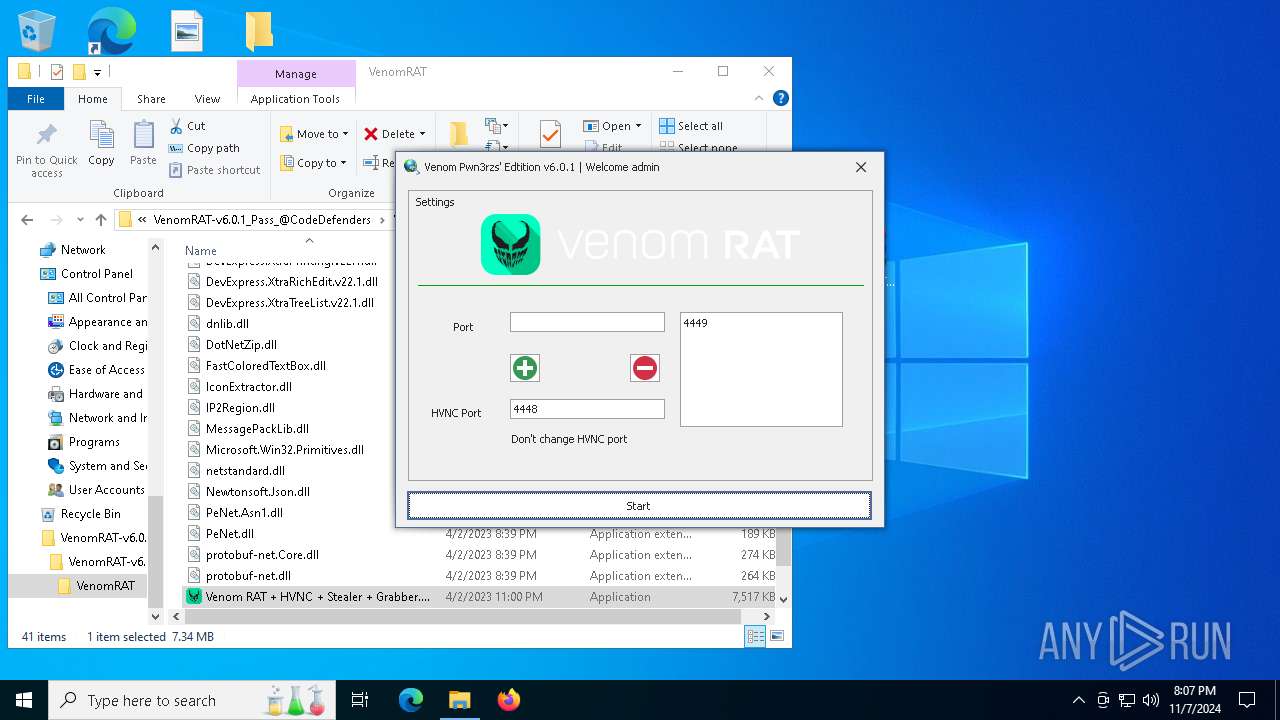Click Paste shortcut in ribbon
This screenshot has height=720, width=1280.
tap(215, 170)
